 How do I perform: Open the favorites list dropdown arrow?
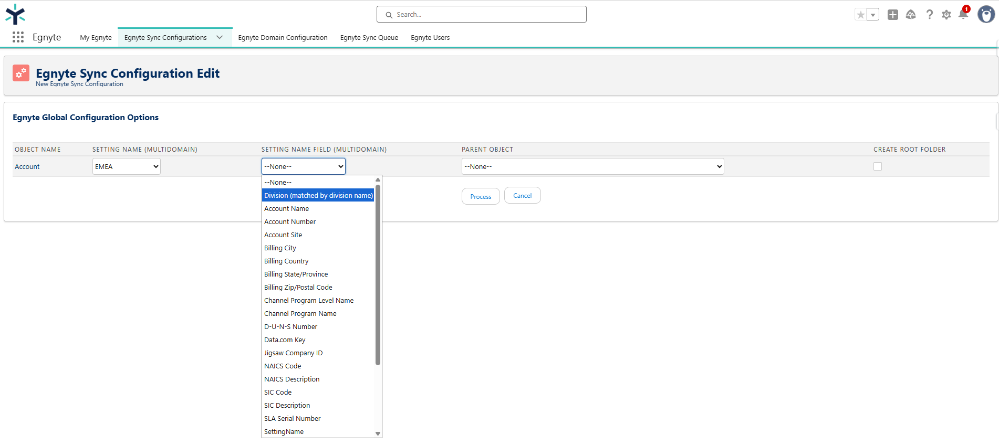tap(873, 15)
